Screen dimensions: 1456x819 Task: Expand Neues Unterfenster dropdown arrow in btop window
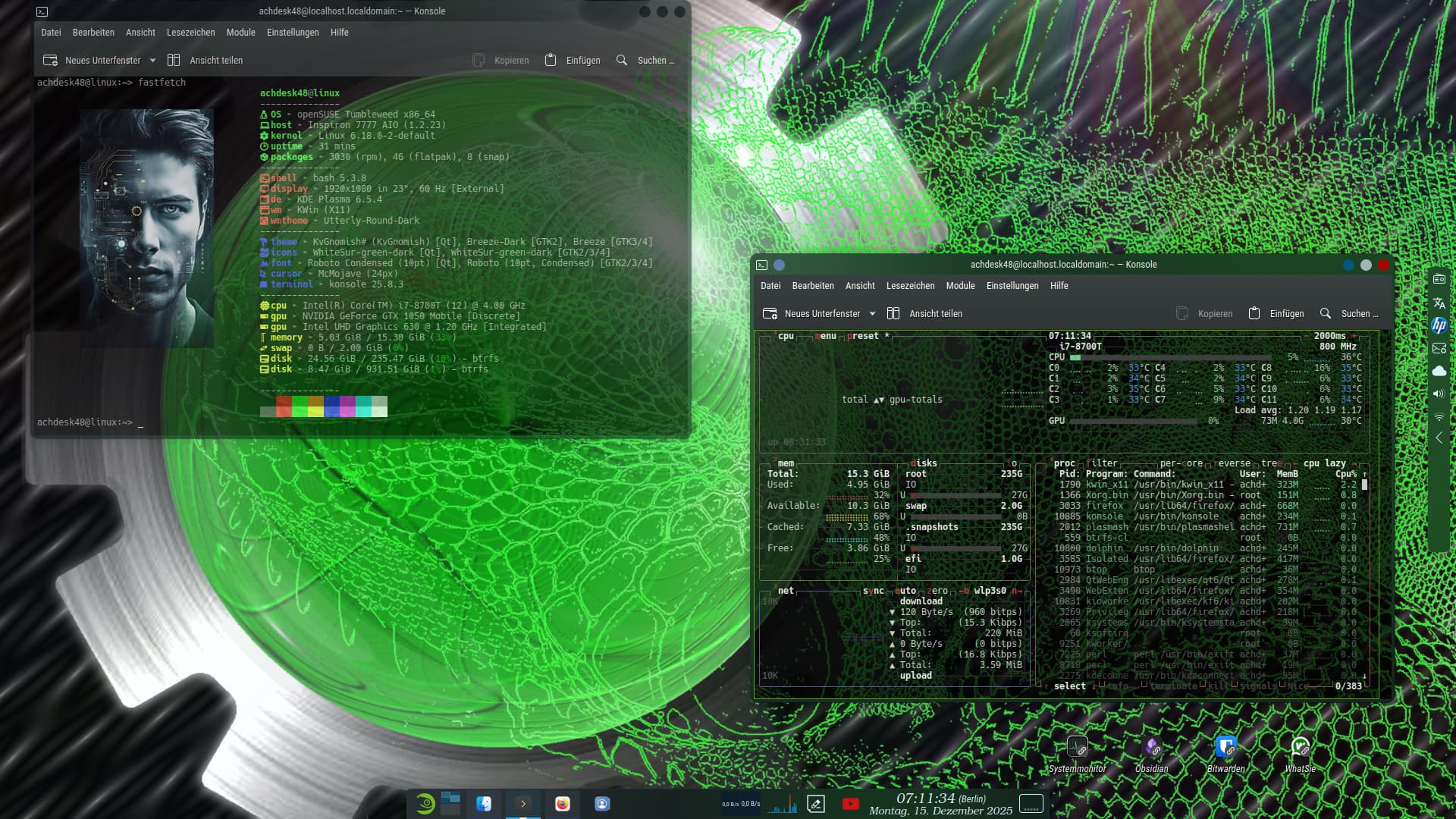(872, 314)
